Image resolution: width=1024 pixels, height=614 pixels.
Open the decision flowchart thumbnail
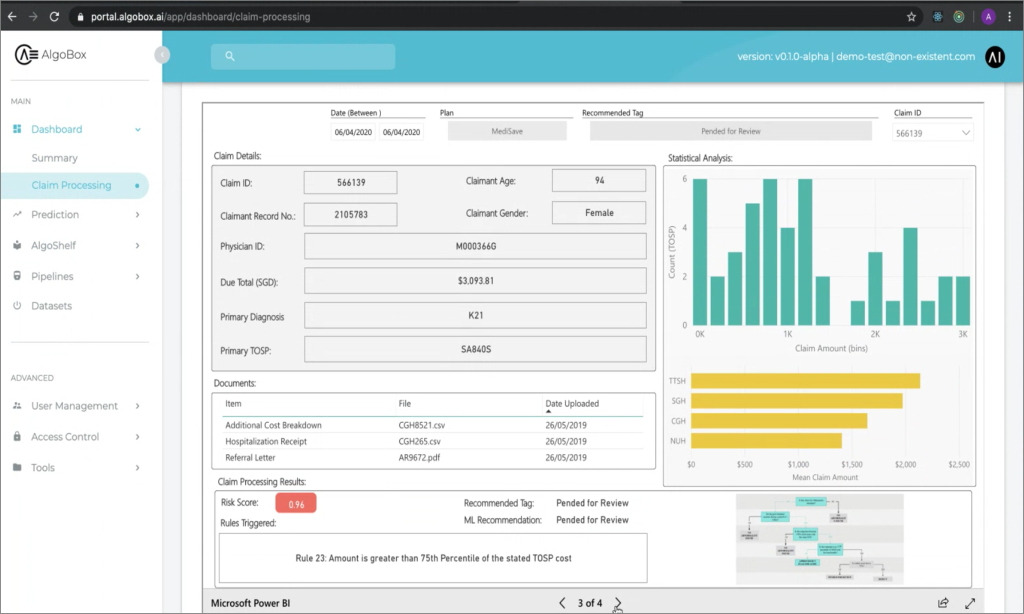tap(820, 539)
